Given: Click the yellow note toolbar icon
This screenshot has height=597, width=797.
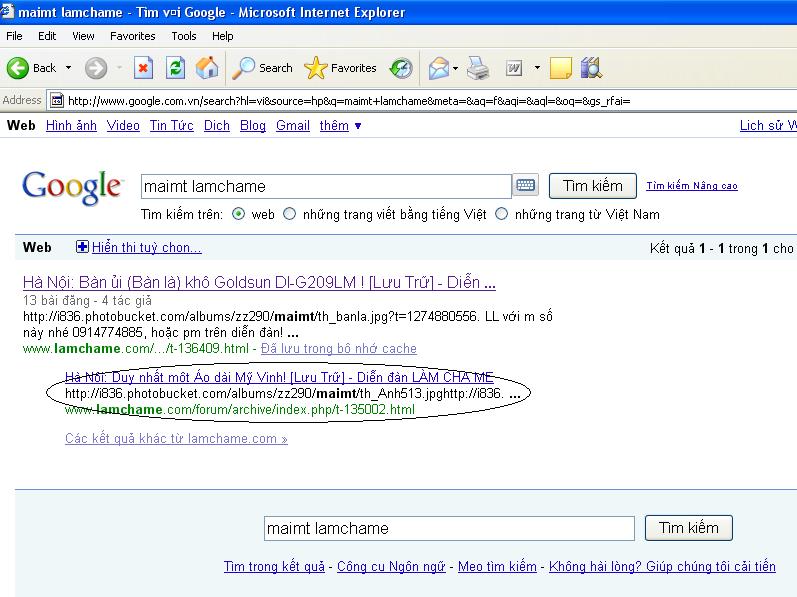Looking at the screenshot, I should click(561, 68).
